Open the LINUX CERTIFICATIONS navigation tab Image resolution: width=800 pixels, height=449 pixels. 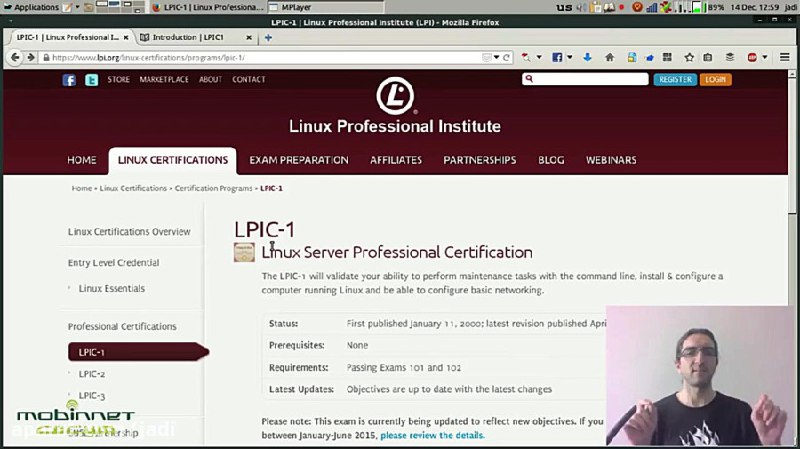coord(172,160)
